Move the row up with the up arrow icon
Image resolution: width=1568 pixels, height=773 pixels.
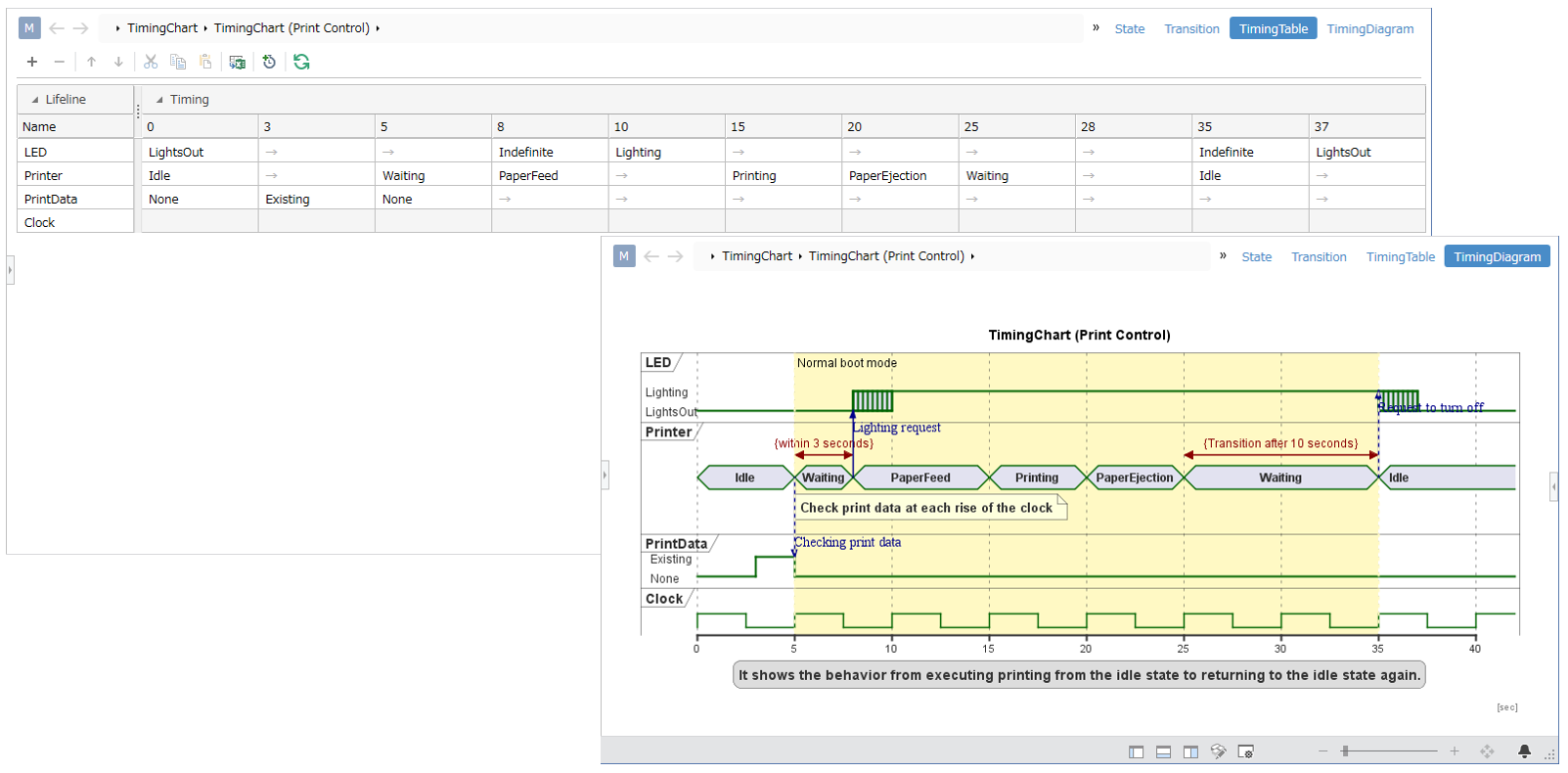pyautogui.click(x=92, y=62)
